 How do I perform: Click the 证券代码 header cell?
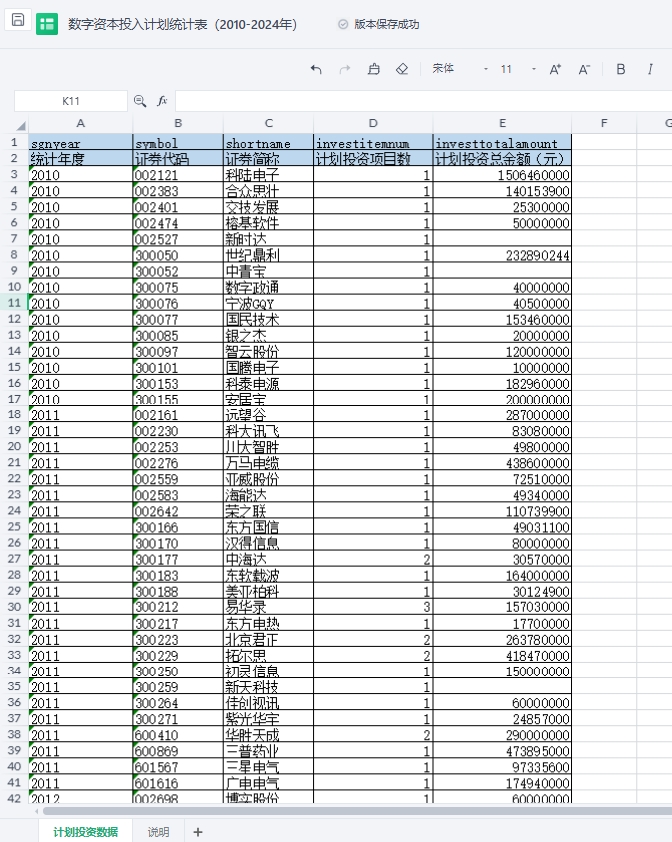point(178,159)
